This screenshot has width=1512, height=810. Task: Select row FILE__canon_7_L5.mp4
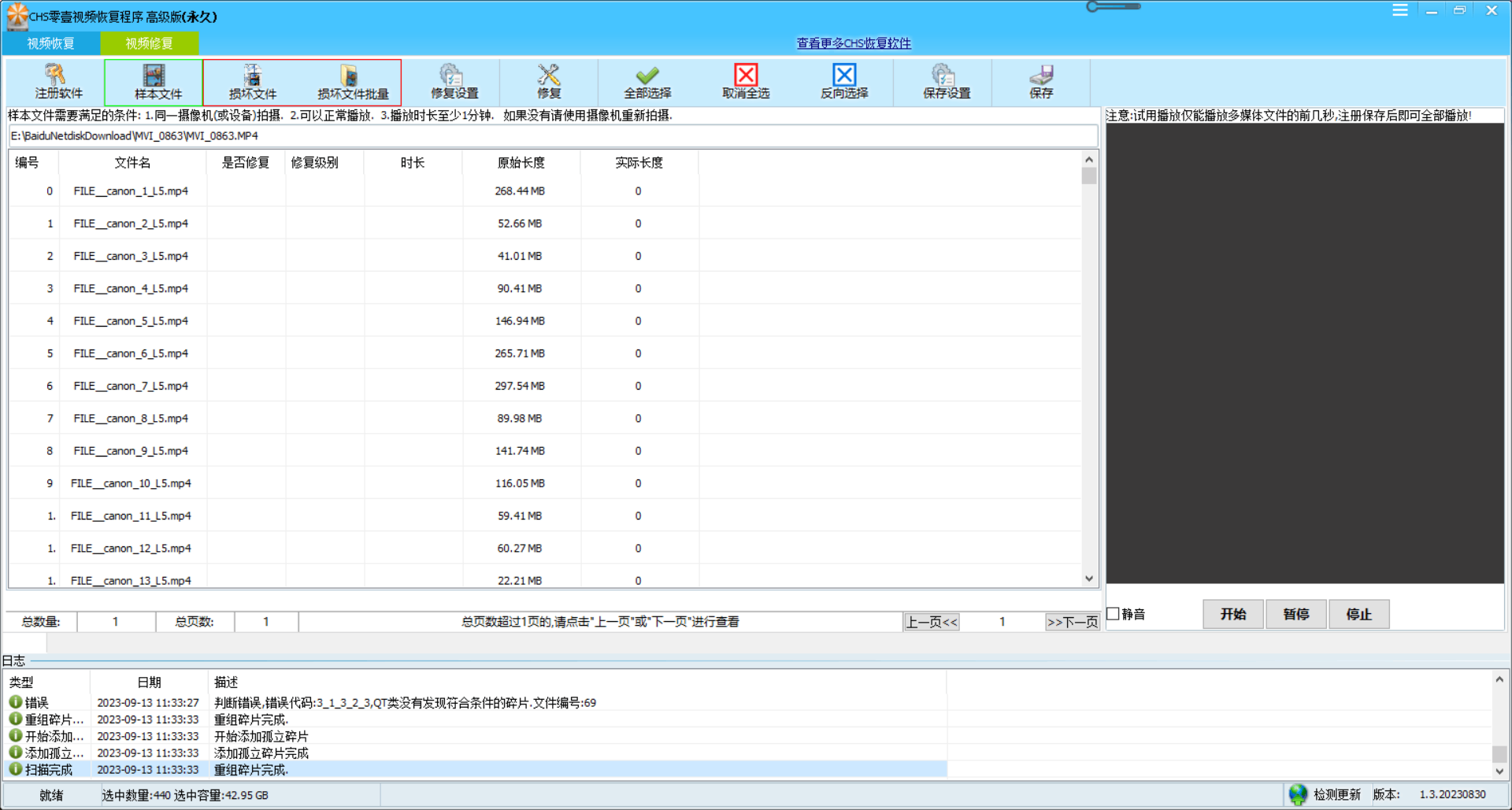point(545,386)
